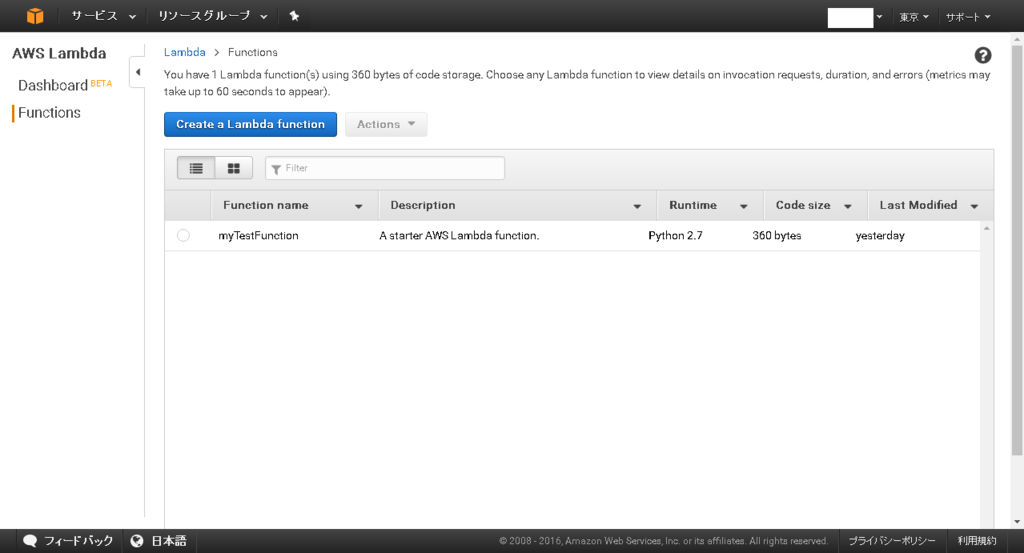
Task: Open the 東京 region dropdown
Action: coord(914,17)
